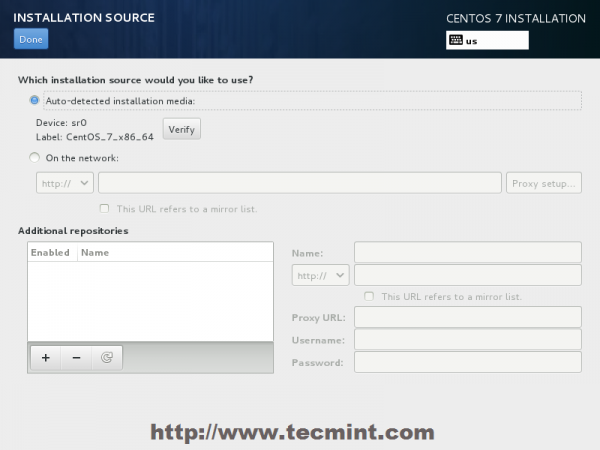Focus the Username field
The image size is (600, 450).
(468, 339)
